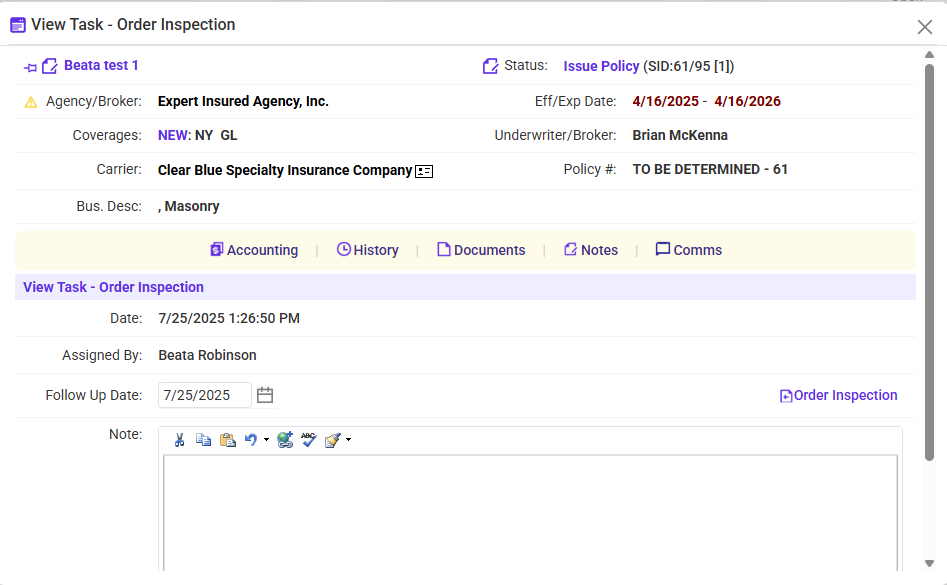
Task: Open the calendar picker for Follow Up Date
Action: (265, 395)
